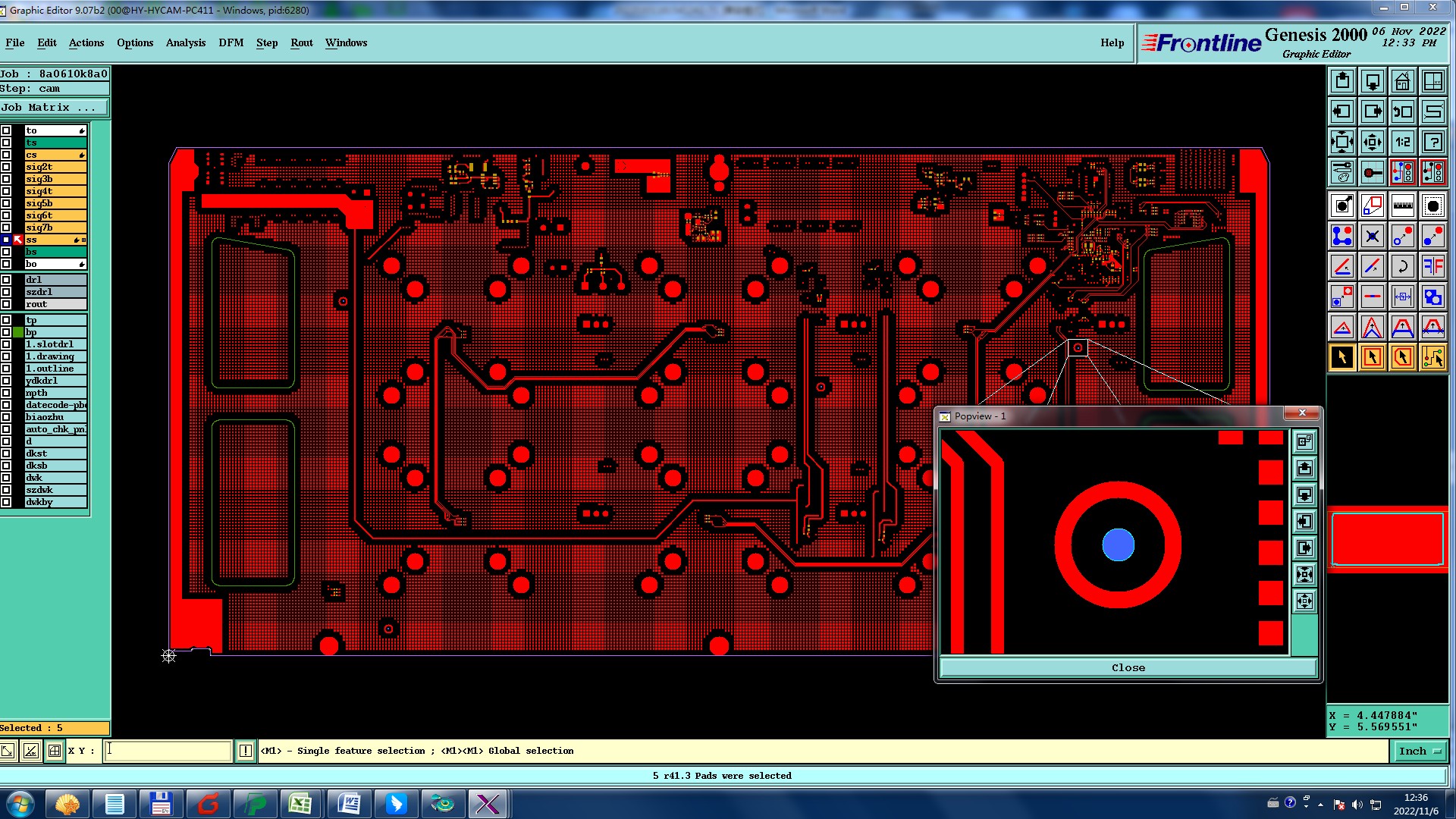Toggle checkbox for layer 'rout'
This screenshot has height=819, width=1456.
pos(6,304)
